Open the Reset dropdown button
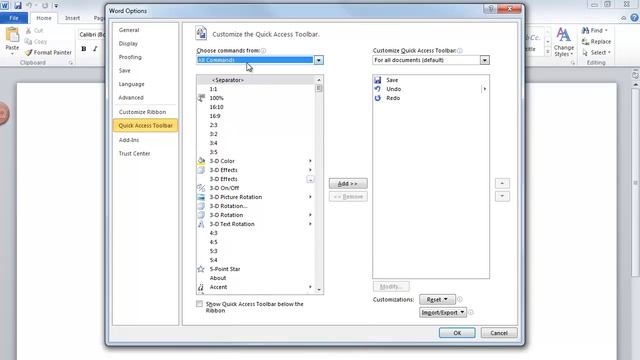Screen dimensions: 640x360 437,299
